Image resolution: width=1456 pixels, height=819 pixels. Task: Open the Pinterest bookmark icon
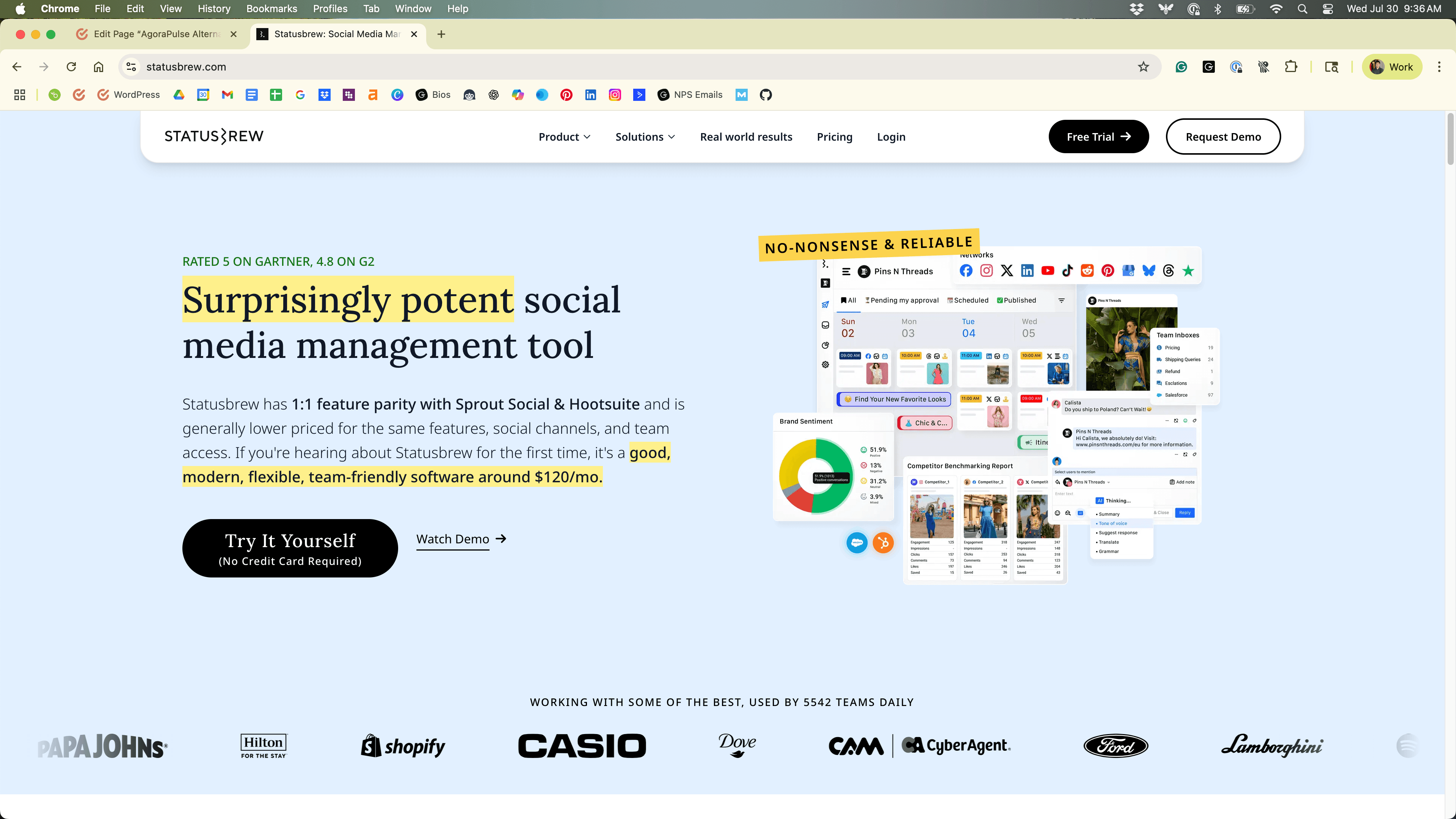(566, 95)
